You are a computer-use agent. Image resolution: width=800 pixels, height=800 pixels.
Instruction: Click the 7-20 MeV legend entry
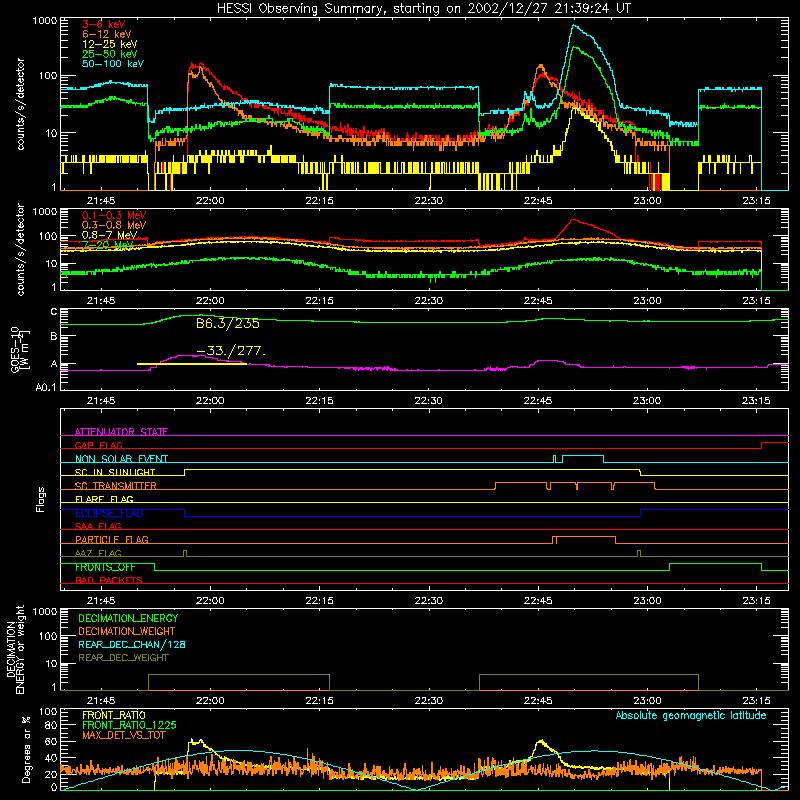107,245
